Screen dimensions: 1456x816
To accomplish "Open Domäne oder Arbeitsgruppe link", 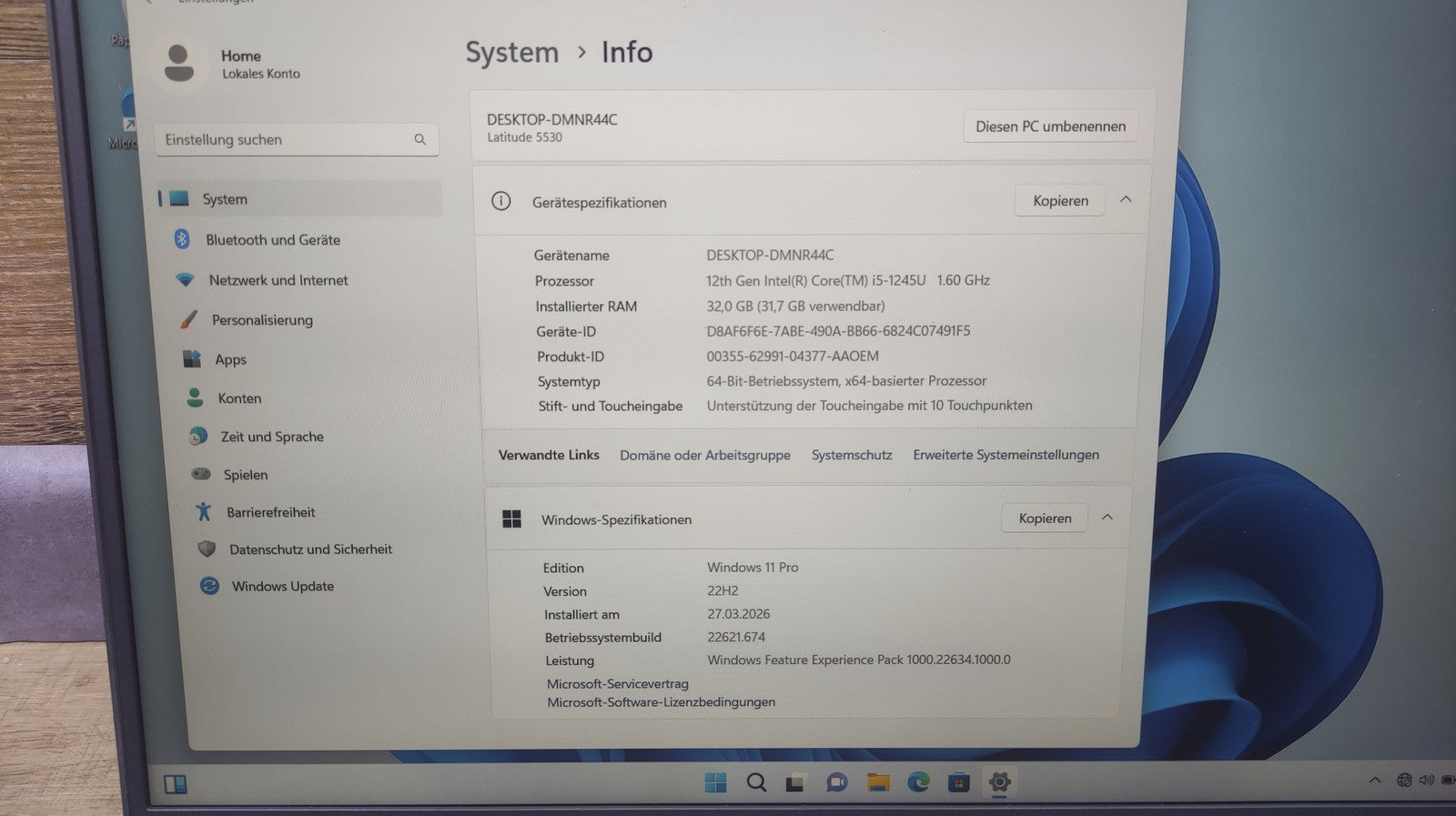I will pos(705,455).
